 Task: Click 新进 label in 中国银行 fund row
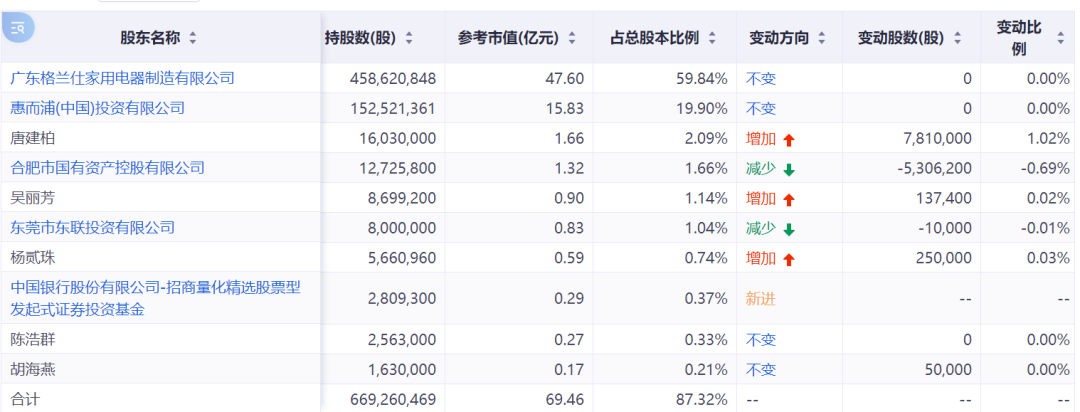click(x=761, y=299)
